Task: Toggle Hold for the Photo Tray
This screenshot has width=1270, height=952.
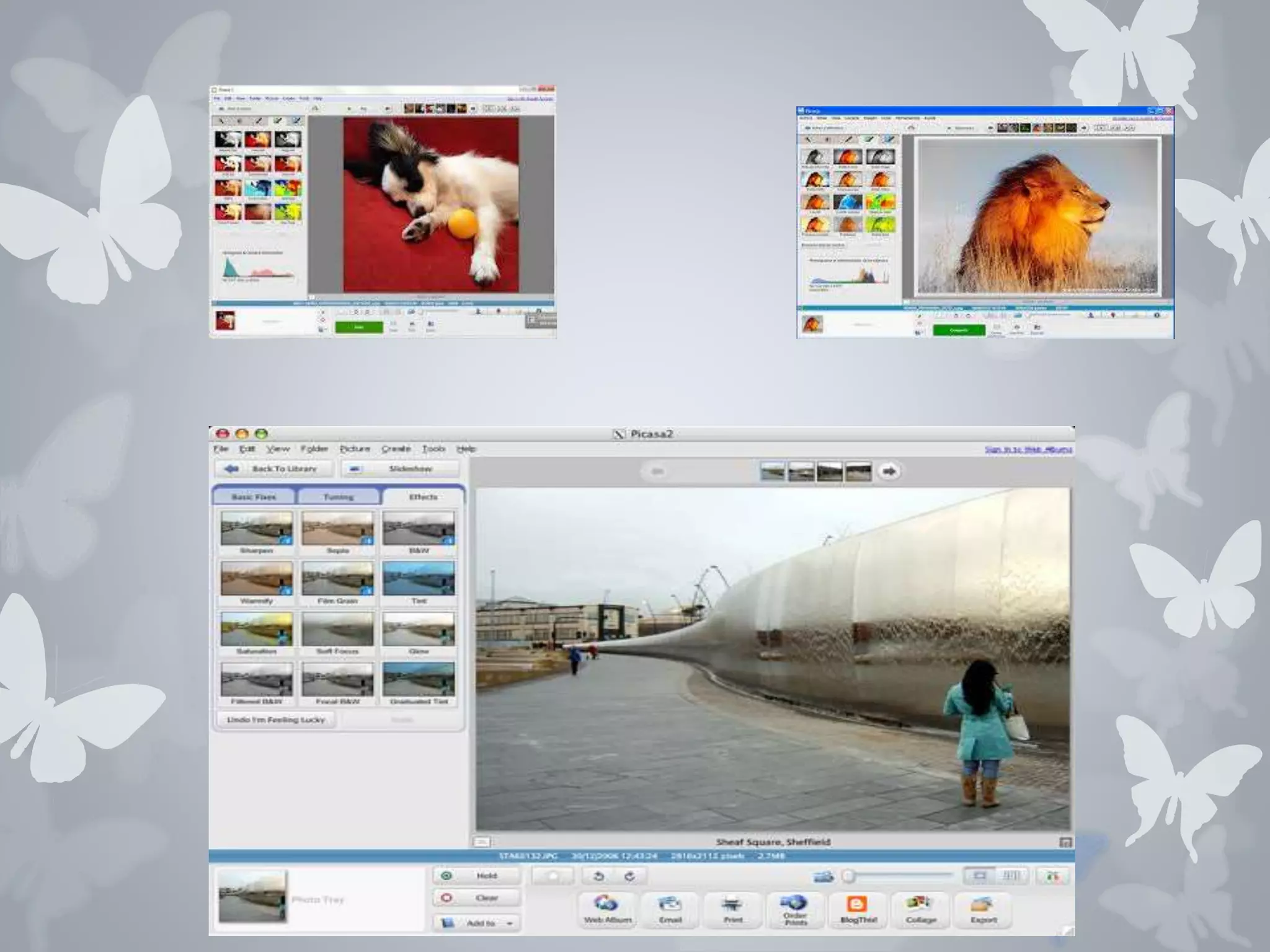Action: click(476, 876)
